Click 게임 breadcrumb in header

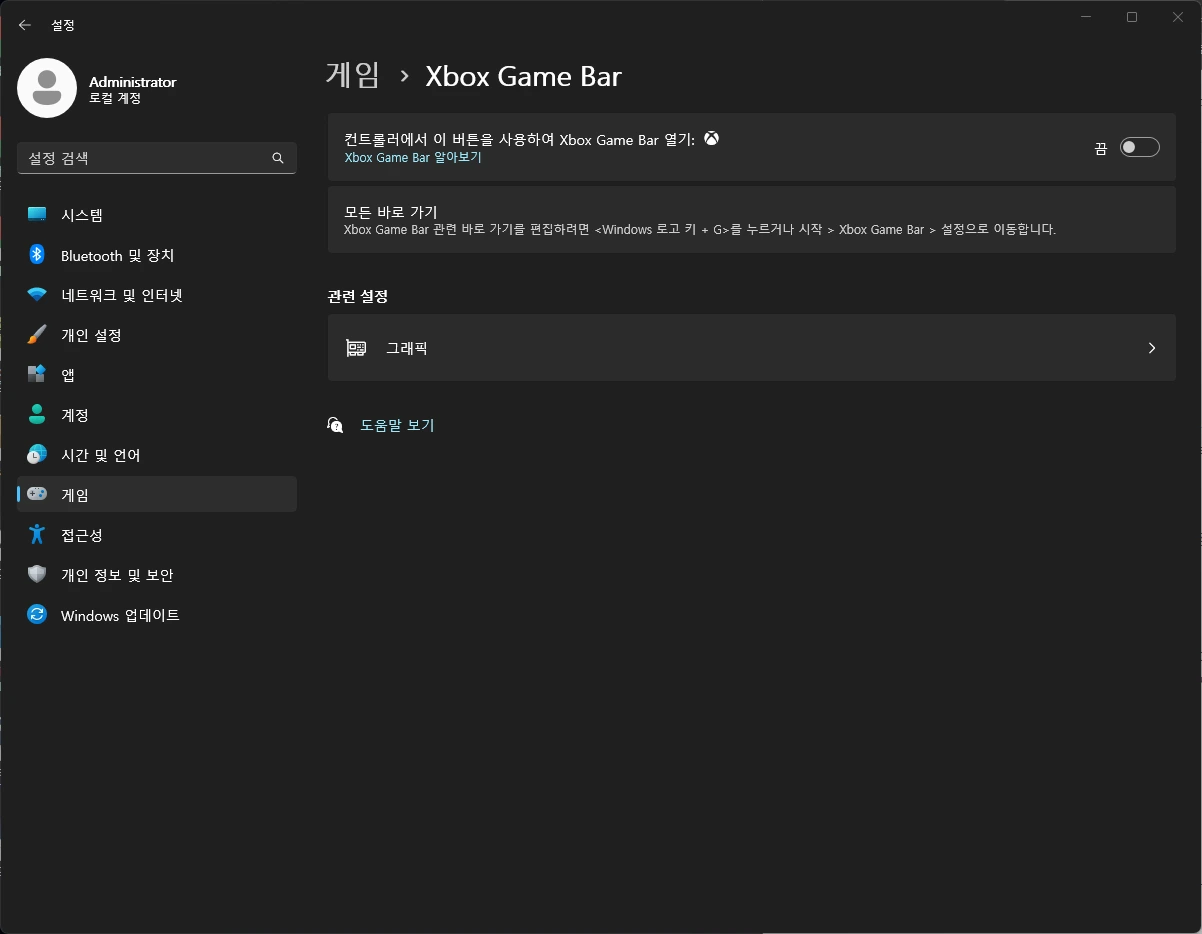[353, 76]
